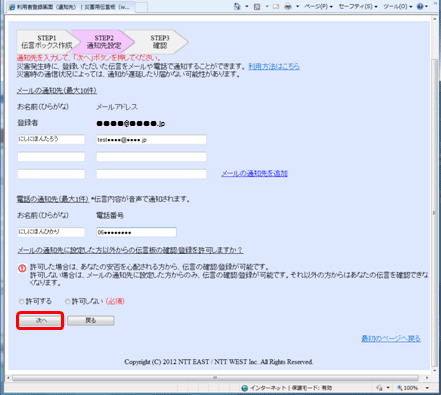The width and height of the screenshot is (441, 395).
Task: Click the zoom magnifier 100% icon
Action: tap(400, 388)
